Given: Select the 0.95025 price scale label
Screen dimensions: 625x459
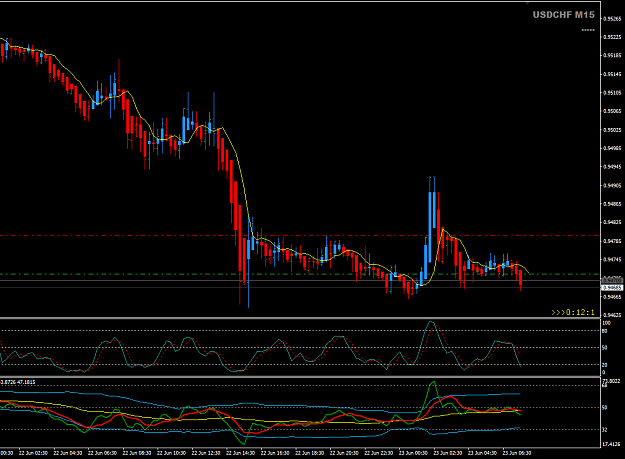Looking at the screenshot, I should 613,130.
